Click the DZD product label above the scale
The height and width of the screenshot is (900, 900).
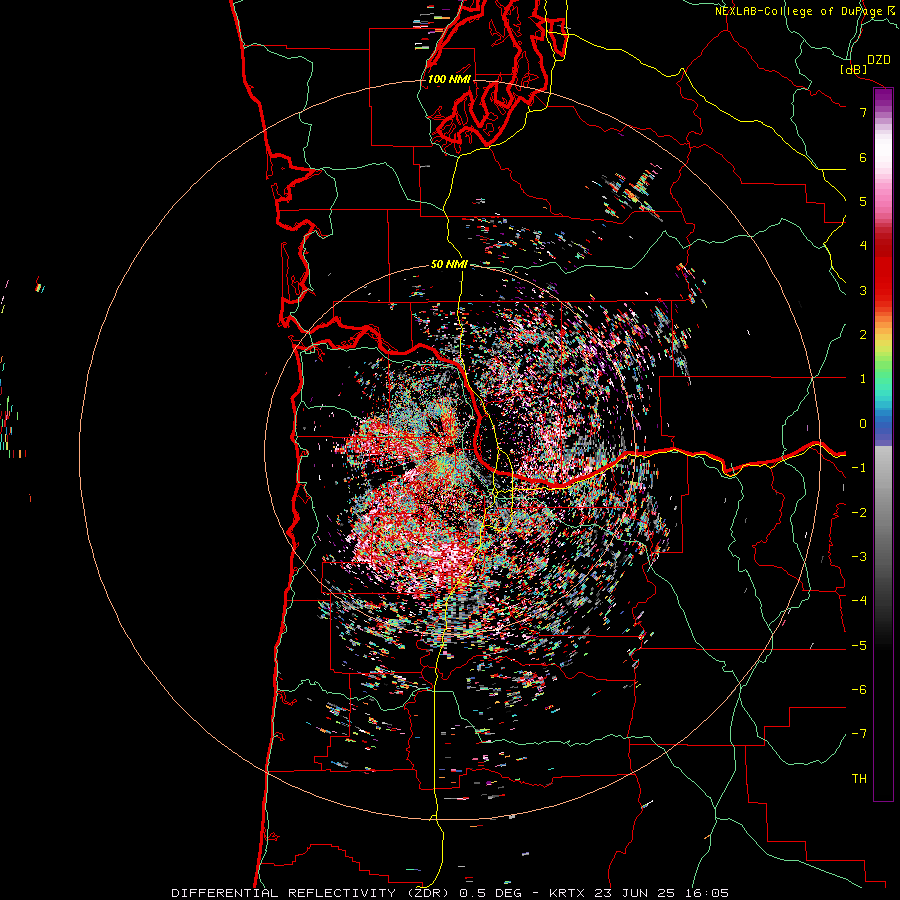[x=878, y=59]
